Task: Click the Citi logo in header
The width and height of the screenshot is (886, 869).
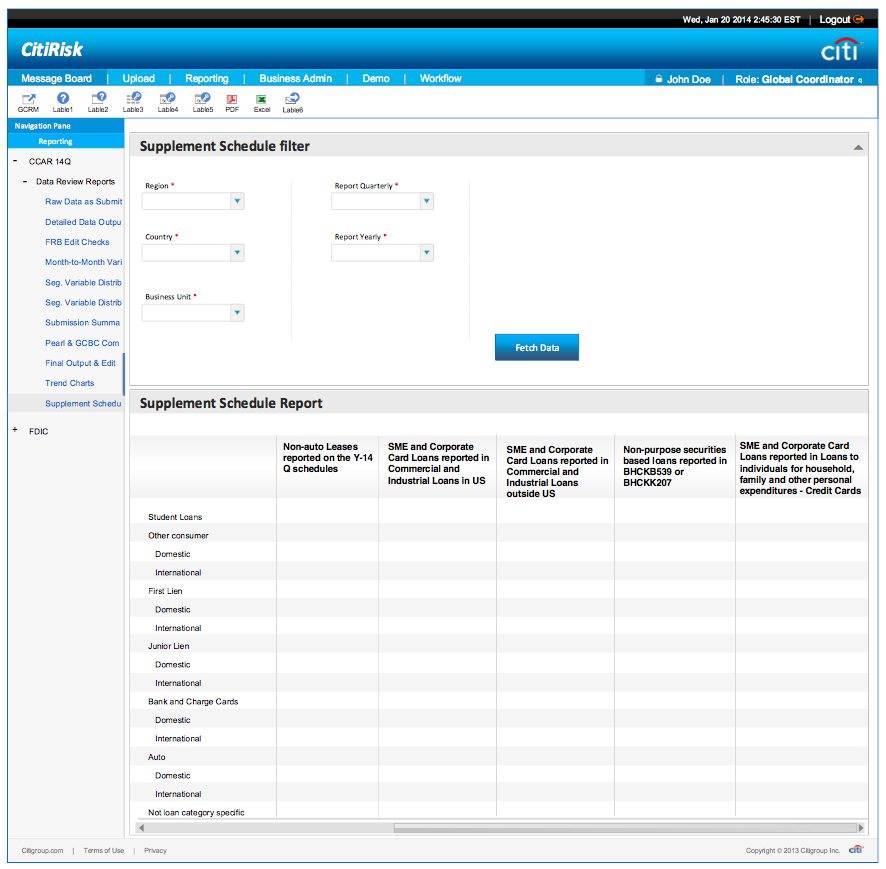Action: coord(841,49)
